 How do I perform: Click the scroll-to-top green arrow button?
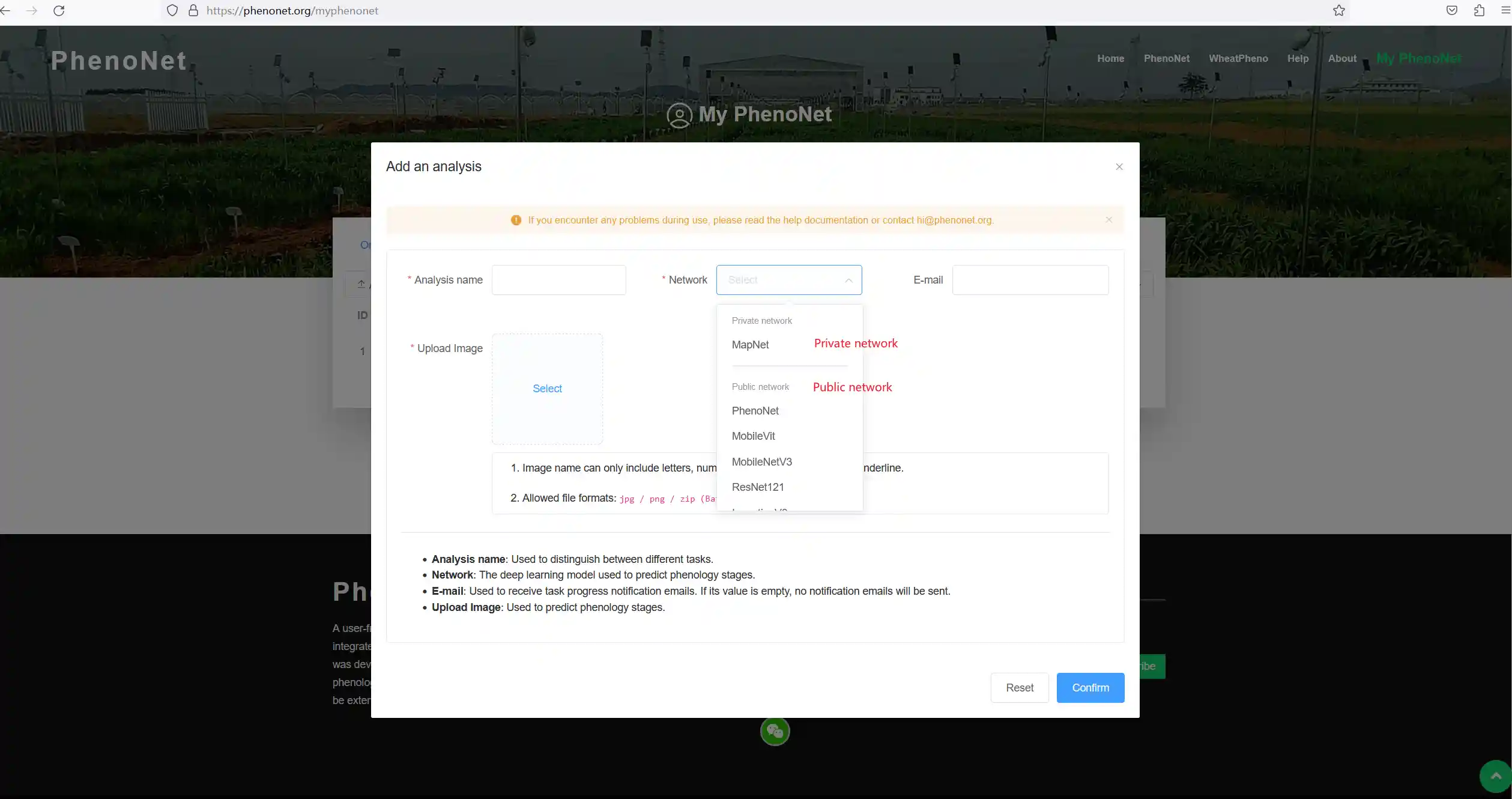(x=1496, y=776)
